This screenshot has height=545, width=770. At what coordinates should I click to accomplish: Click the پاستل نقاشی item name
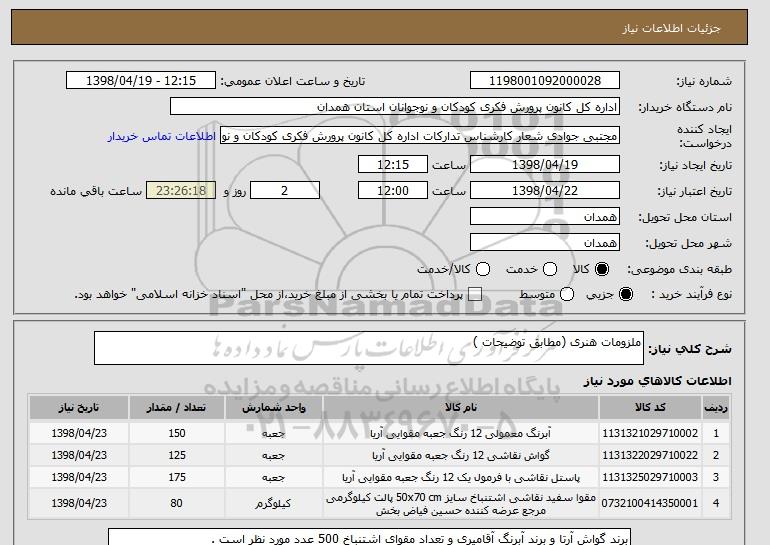tap(461, 477)
